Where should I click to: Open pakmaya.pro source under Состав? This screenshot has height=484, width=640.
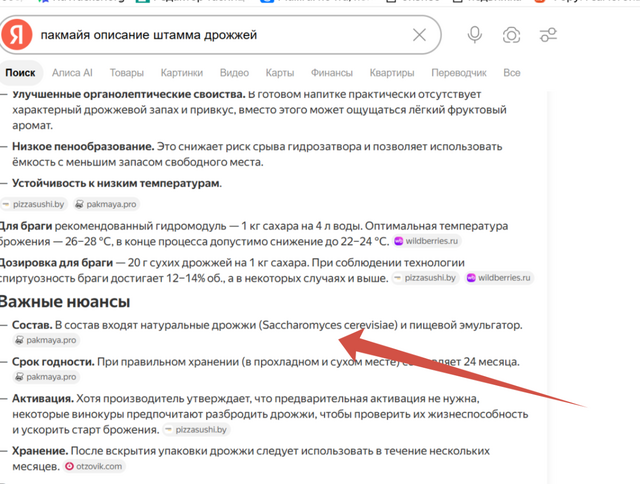(x=46, y=340)
